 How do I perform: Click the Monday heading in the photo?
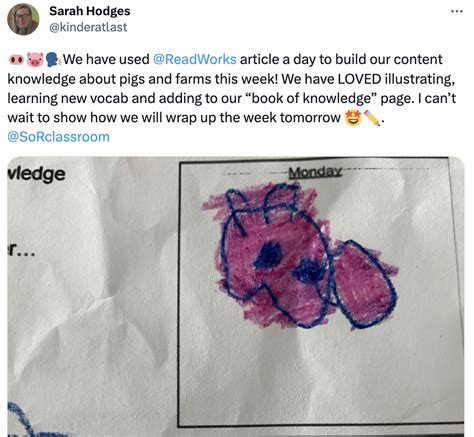pyautogui.click(x=315, y=172)
